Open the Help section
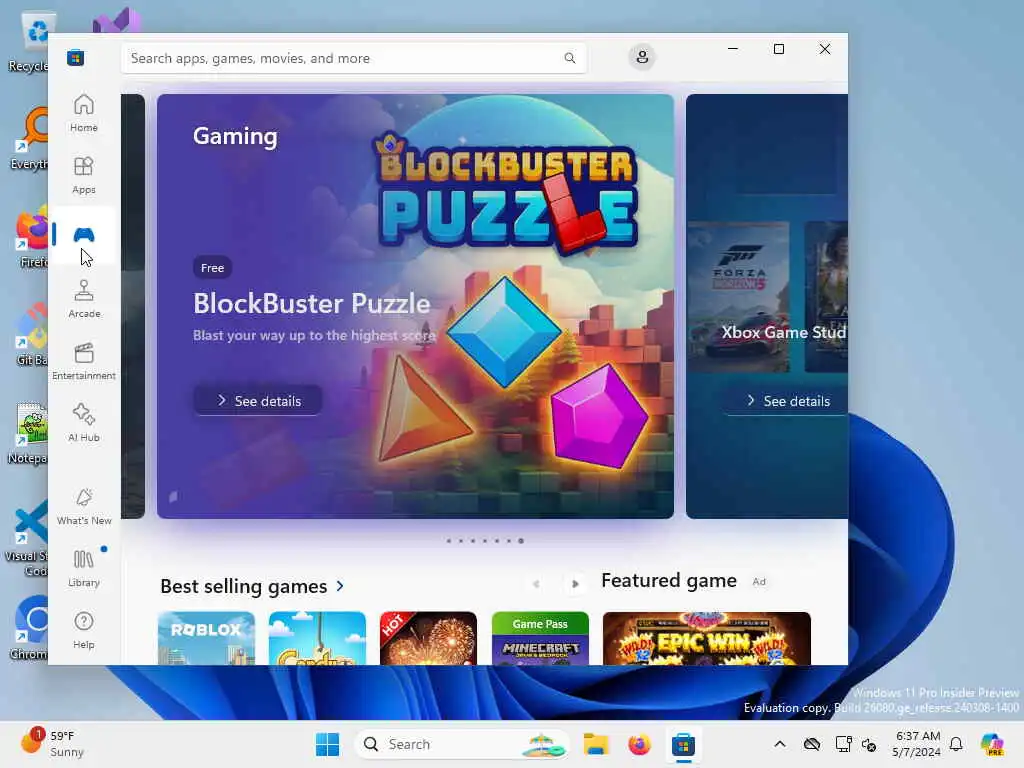1024x768 pixels. 84,630
